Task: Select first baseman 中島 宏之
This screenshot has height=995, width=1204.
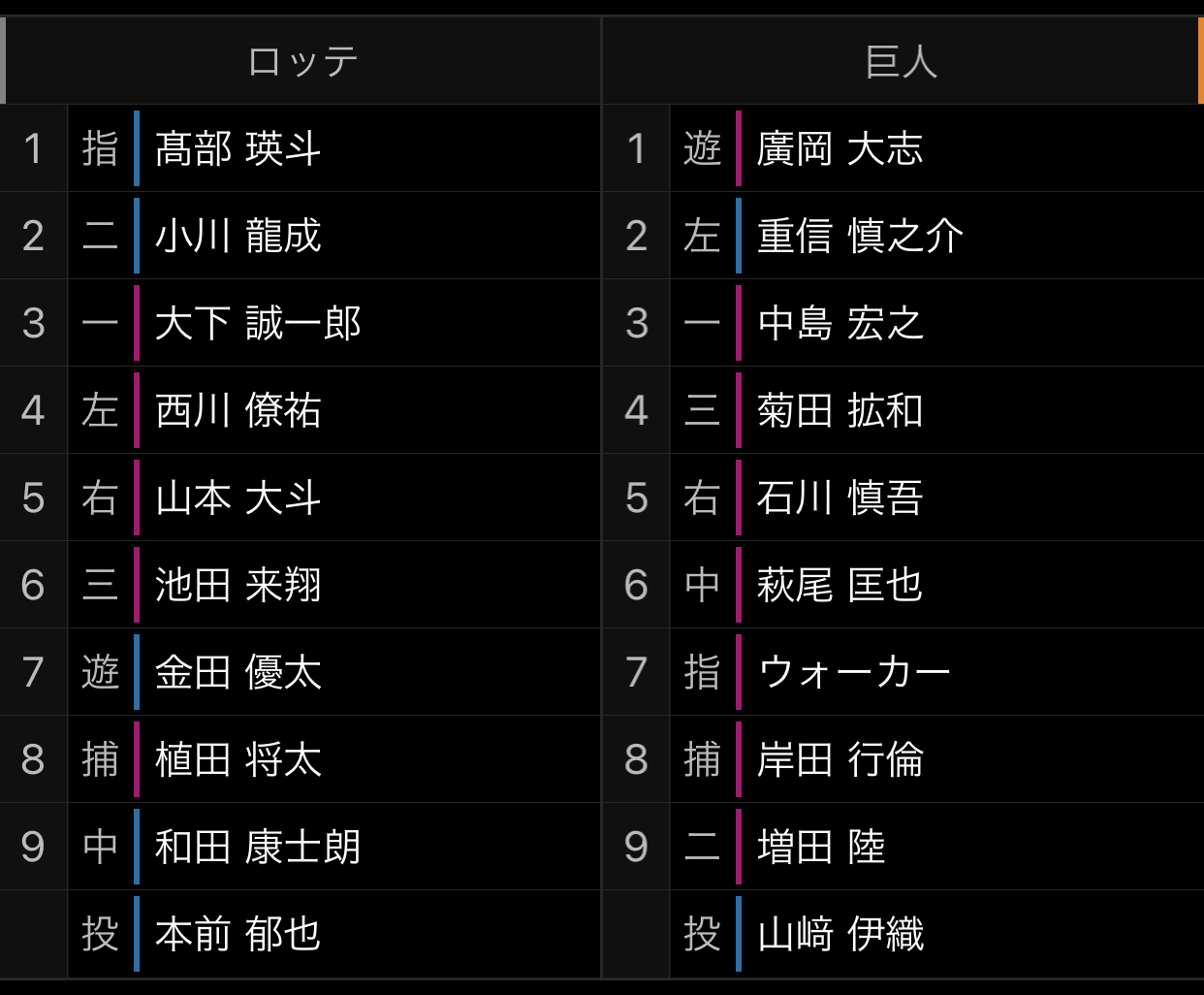Action: click(x=840, y=323)
